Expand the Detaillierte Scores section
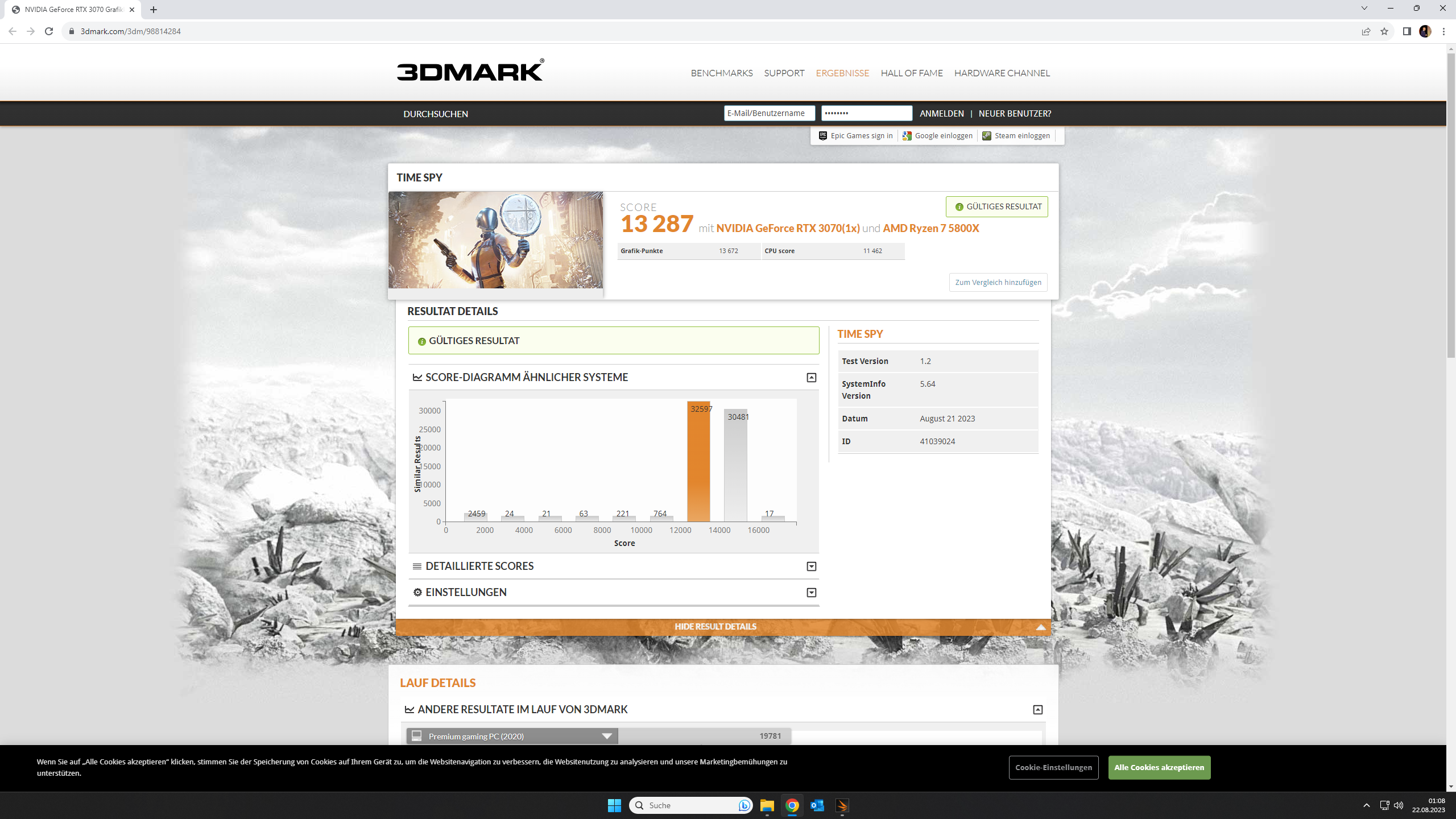 pos(811,566)
